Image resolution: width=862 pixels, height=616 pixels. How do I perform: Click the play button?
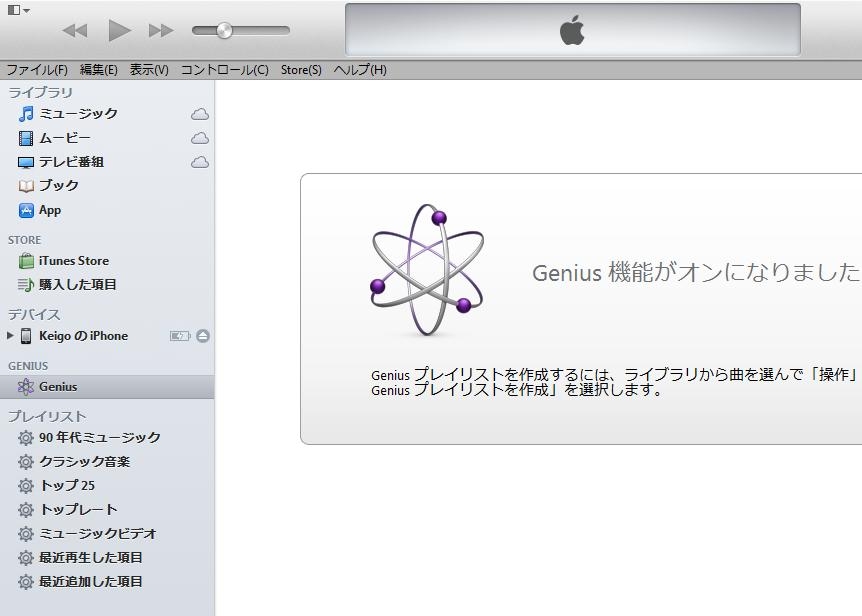pos(119,30)
